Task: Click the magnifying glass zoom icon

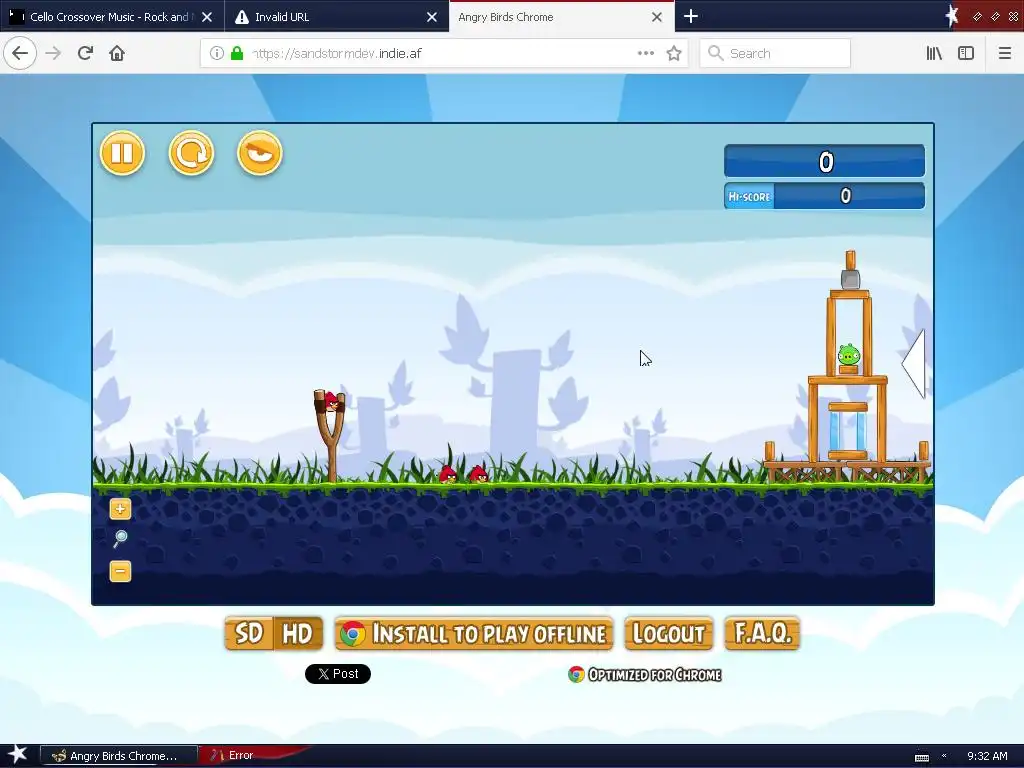Action: click(120, 539)
